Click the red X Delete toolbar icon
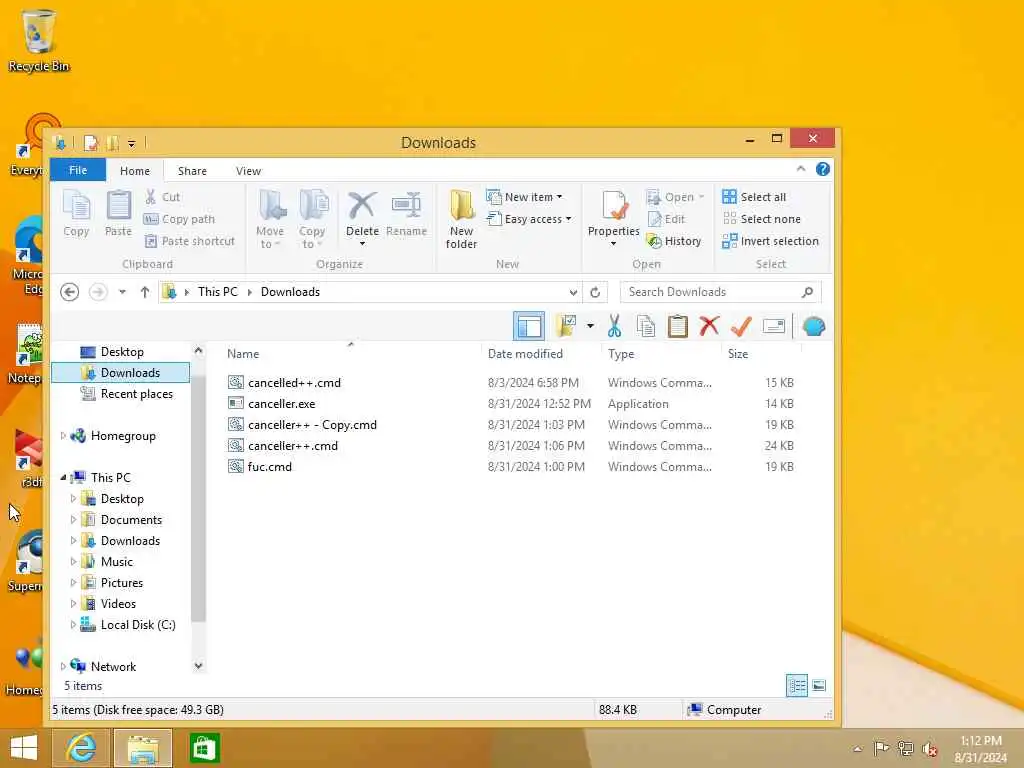 pyautogui.click(x=709, y=326)
